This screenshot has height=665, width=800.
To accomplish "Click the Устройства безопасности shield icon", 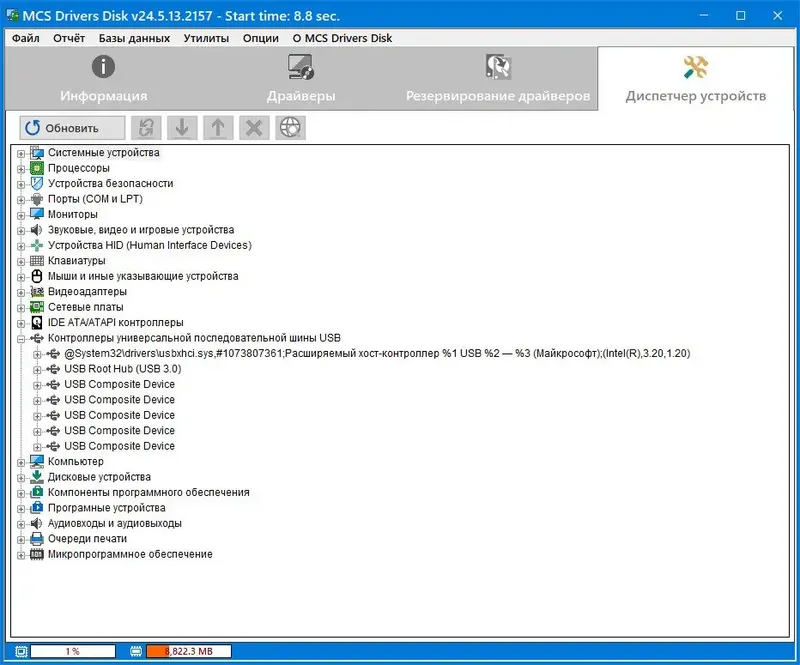I will tap(37, 183).
